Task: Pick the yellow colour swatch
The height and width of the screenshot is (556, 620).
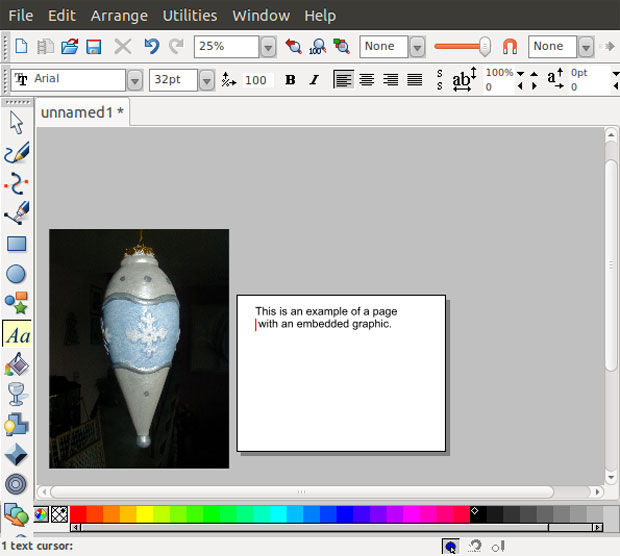Action: click(x=144, y=514)
